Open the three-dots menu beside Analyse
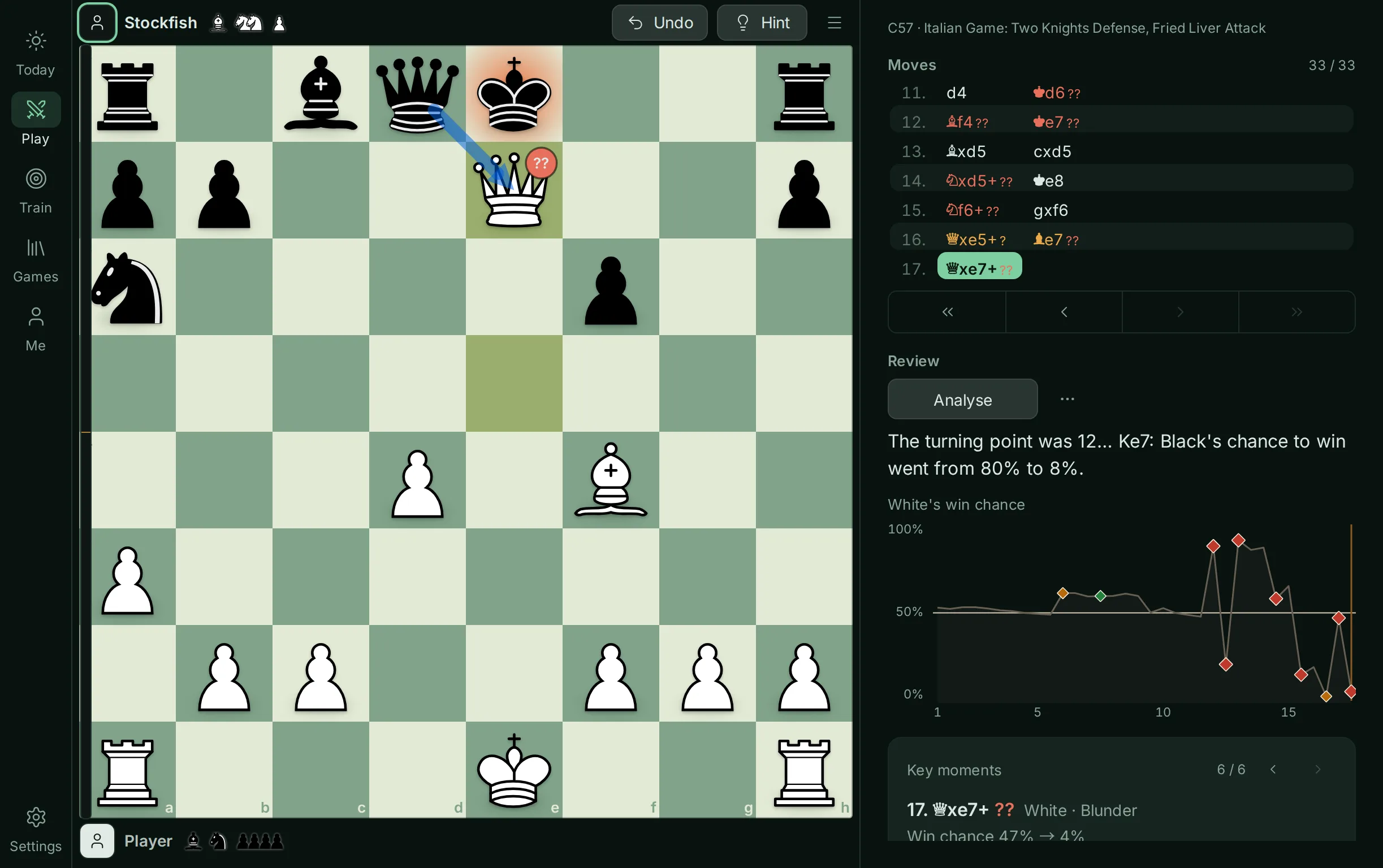The image size is (1383, 868). pos(1066,399)
